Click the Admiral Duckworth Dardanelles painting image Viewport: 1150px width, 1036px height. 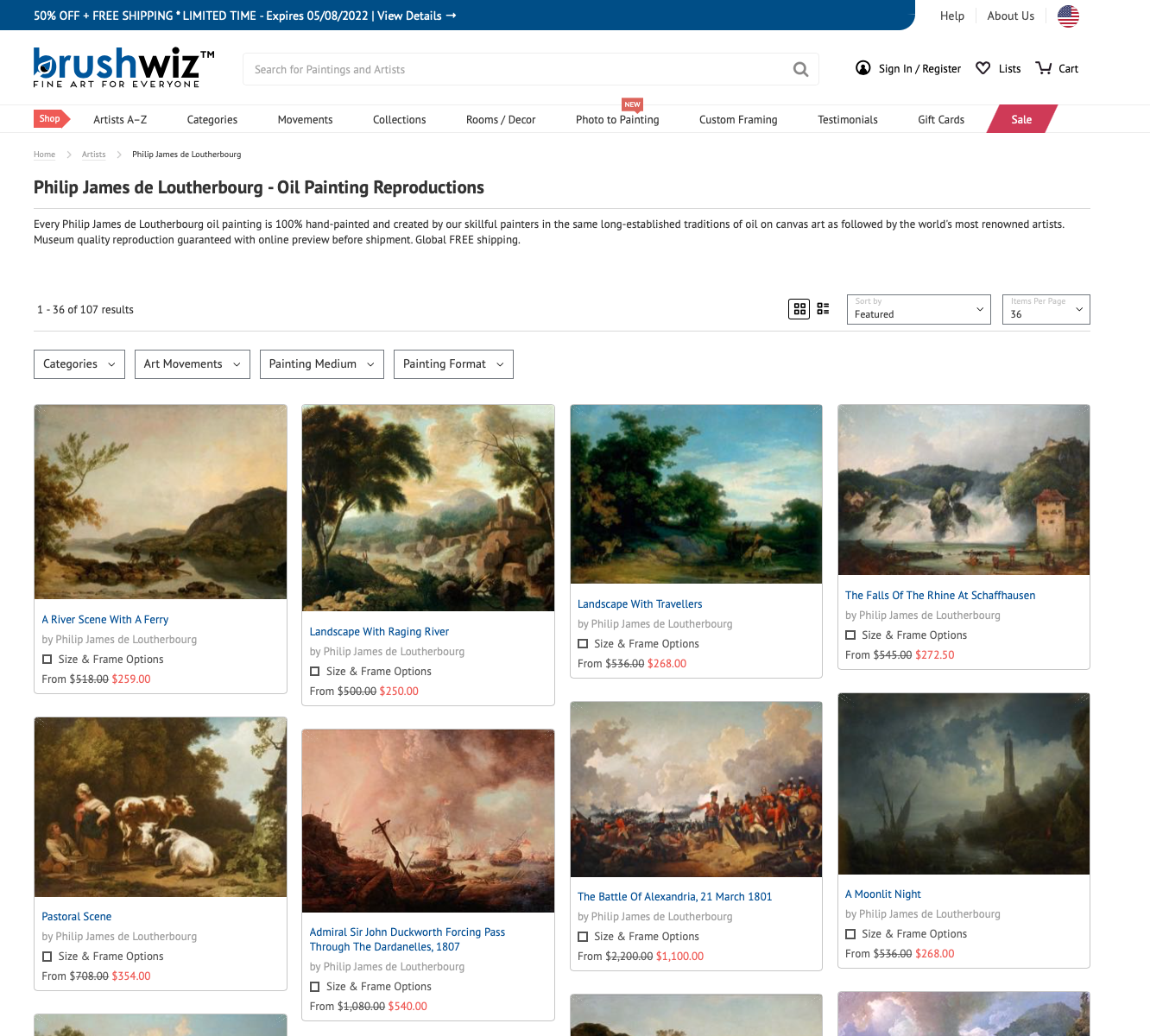tap(428, 821)
